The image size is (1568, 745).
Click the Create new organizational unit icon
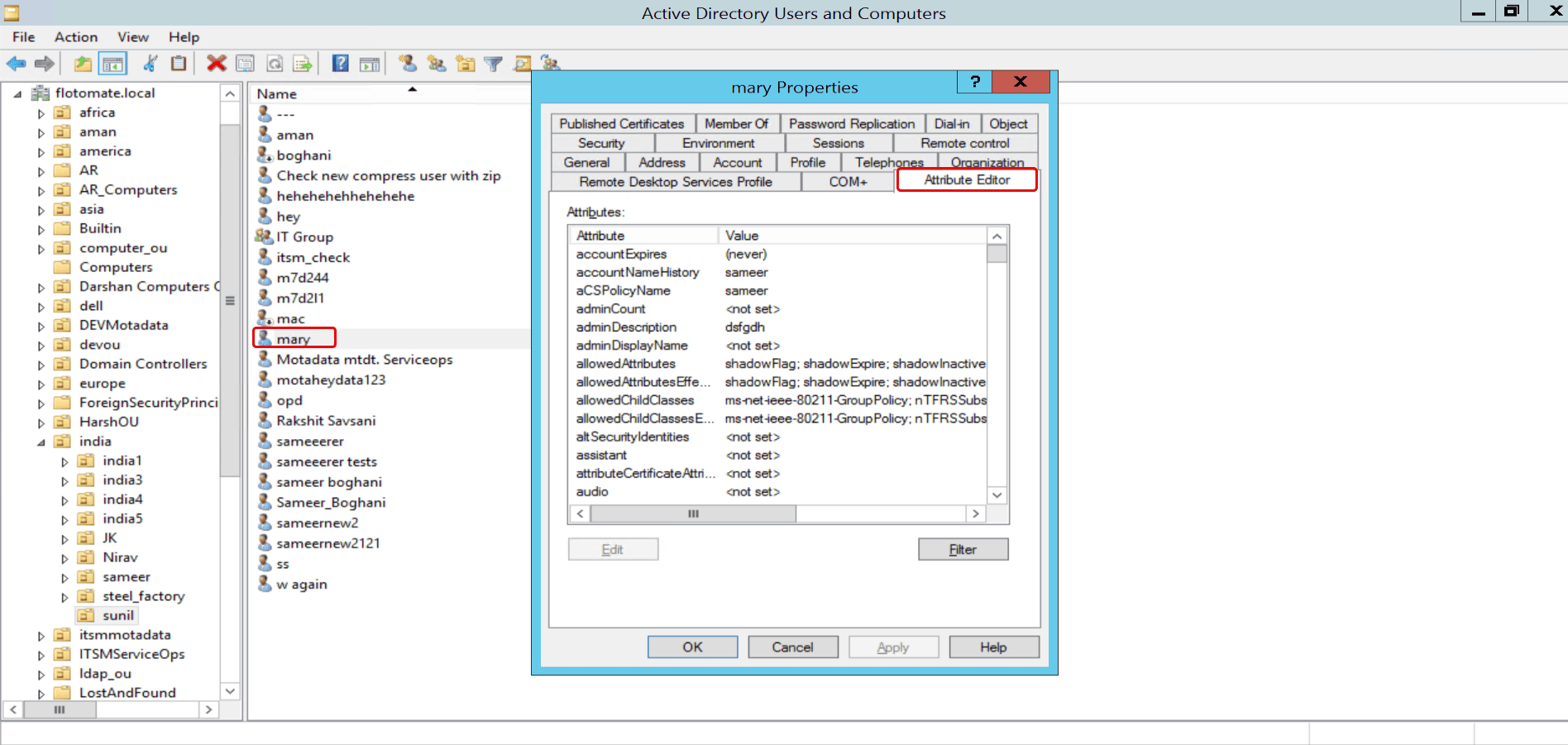[466, 64]
